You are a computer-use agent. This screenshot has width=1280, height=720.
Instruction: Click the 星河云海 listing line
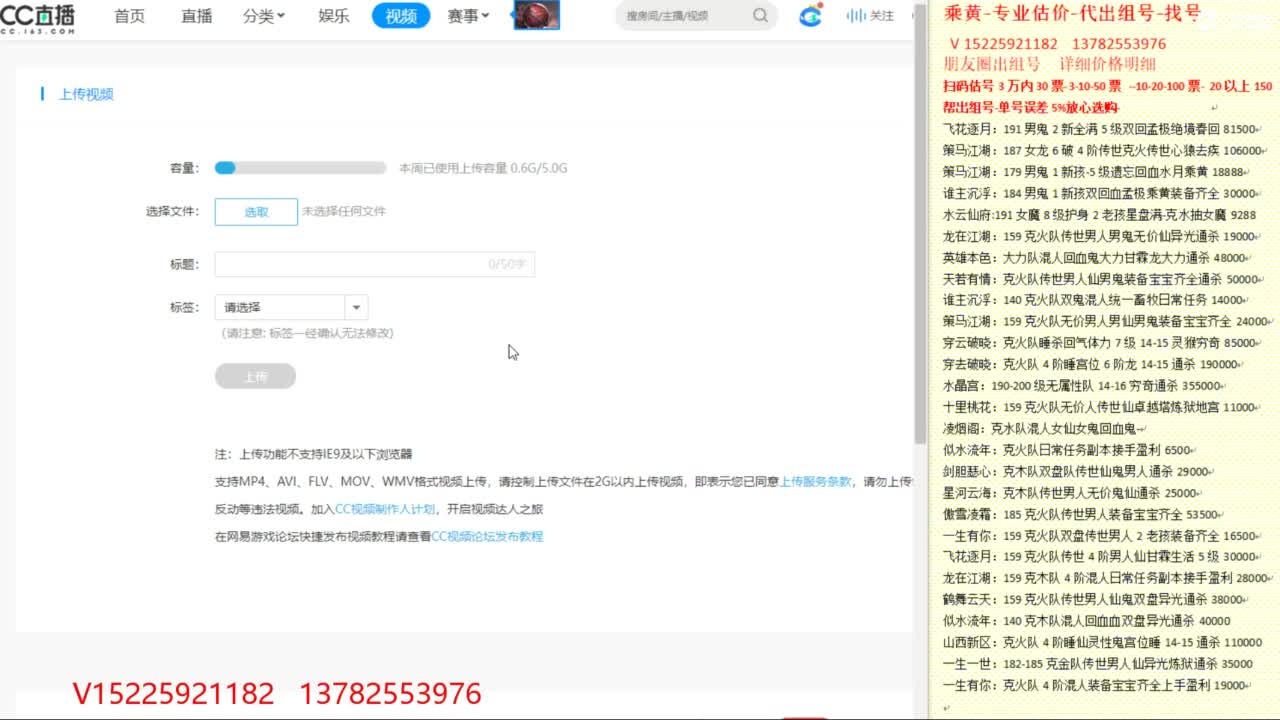click(x=1074, y=492)
